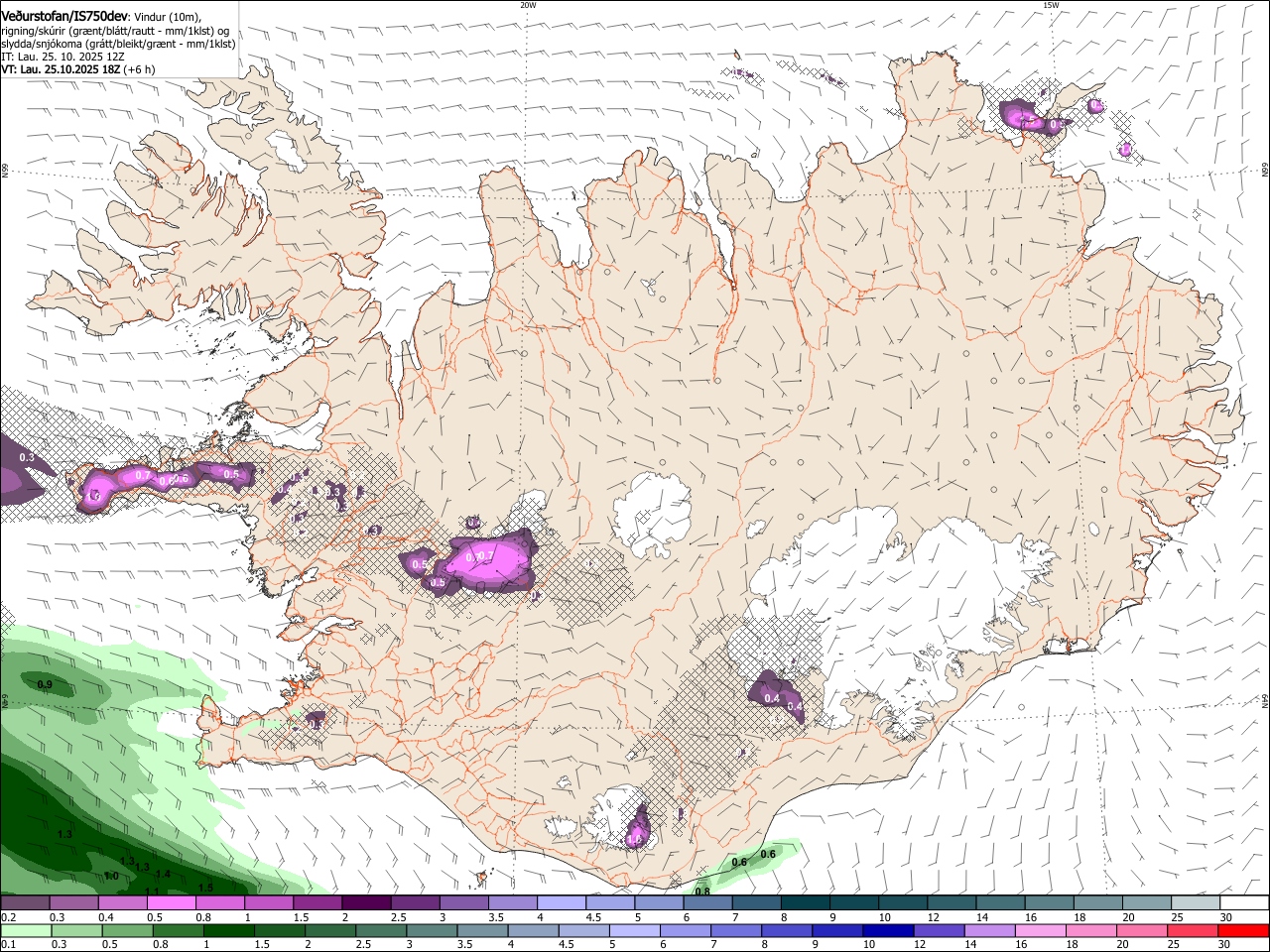Select the darkest purple 2 swatch in the snow legend

click(366, 902)
